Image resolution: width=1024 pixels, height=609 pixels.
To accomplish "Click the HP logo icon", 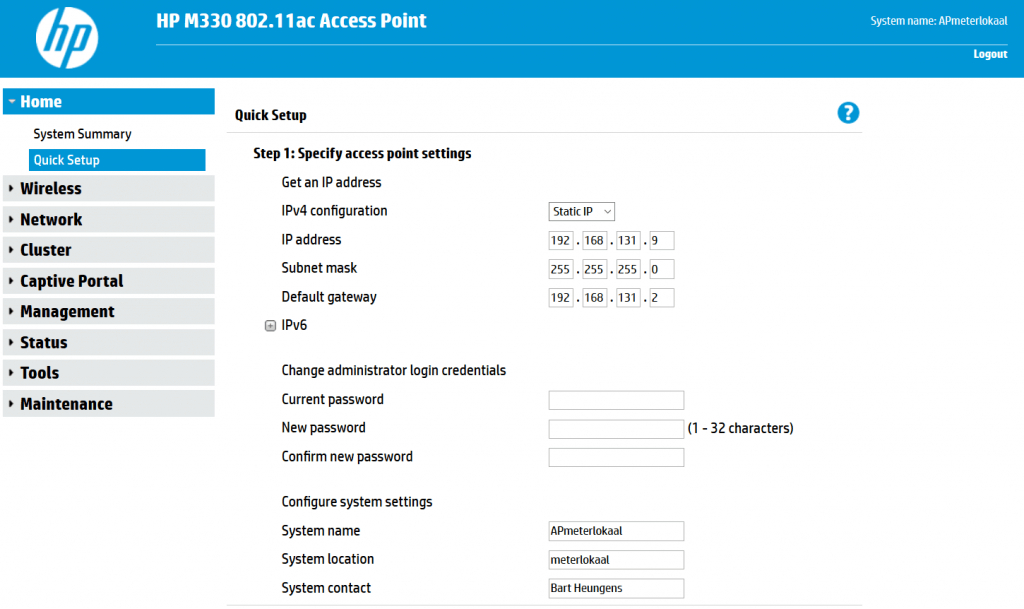I will [x=67, y=38].
